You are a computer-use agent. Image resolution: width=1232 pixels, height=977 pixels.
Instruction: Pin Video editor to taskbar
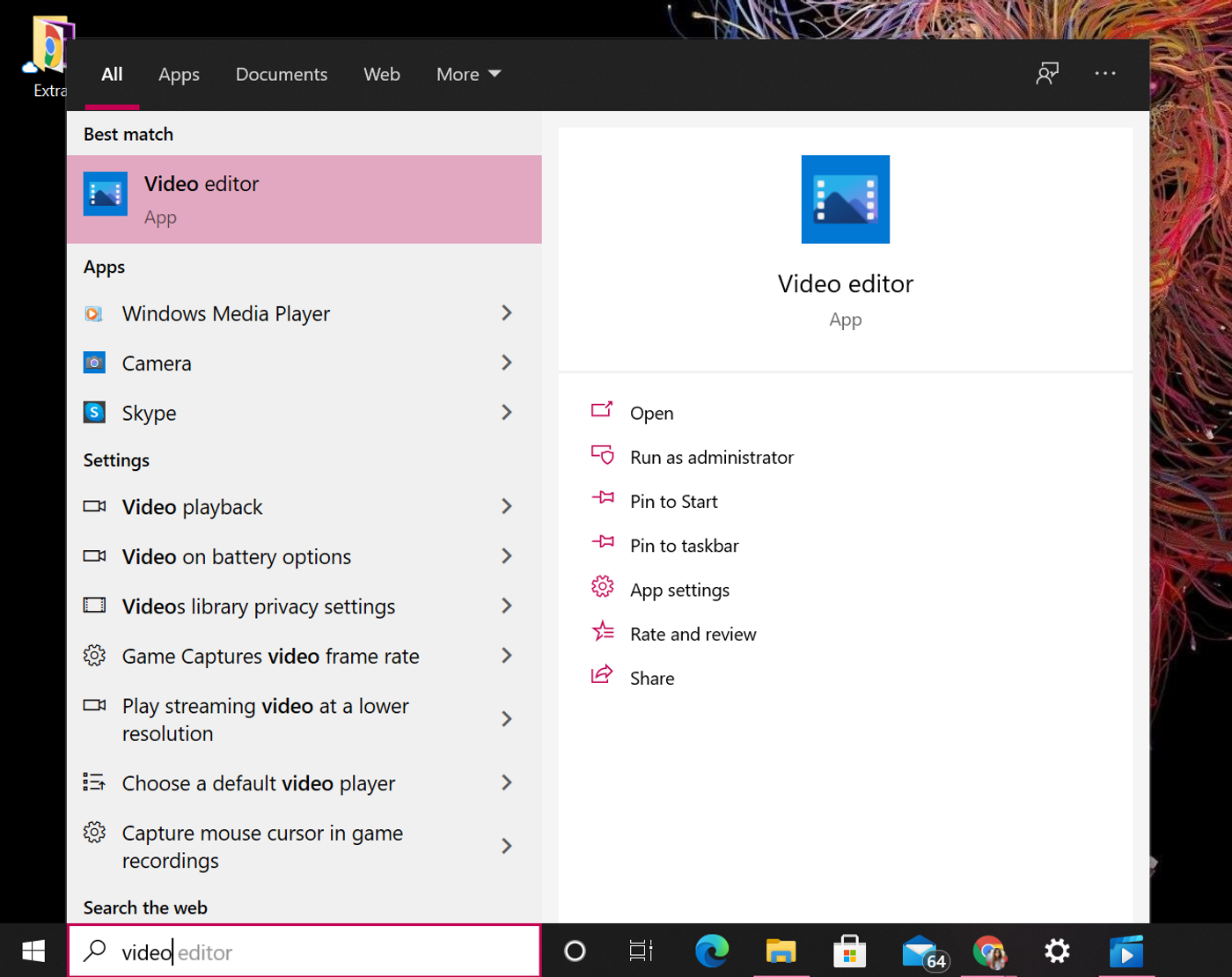pos(682,545)
